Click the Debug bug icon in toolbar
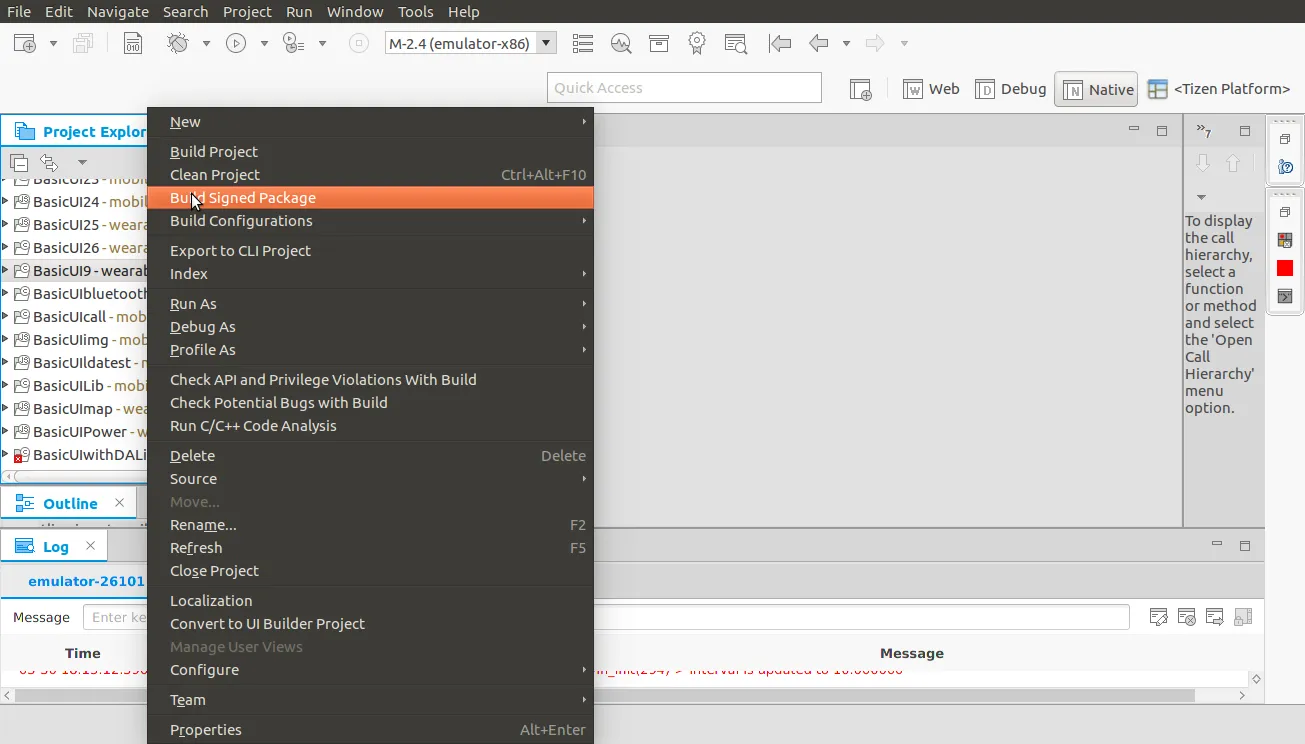The image size is (1305, 744). (178, 43)
